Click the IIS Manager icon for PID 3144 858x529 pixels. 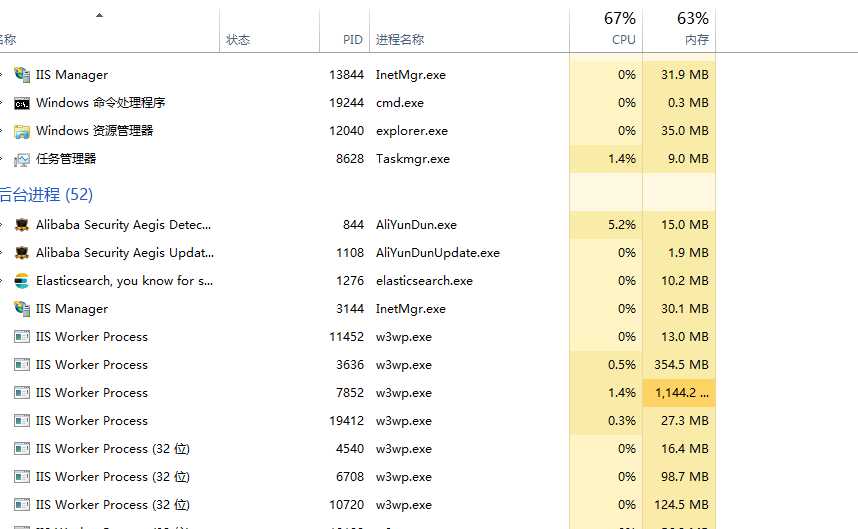[x=22, y=309]
